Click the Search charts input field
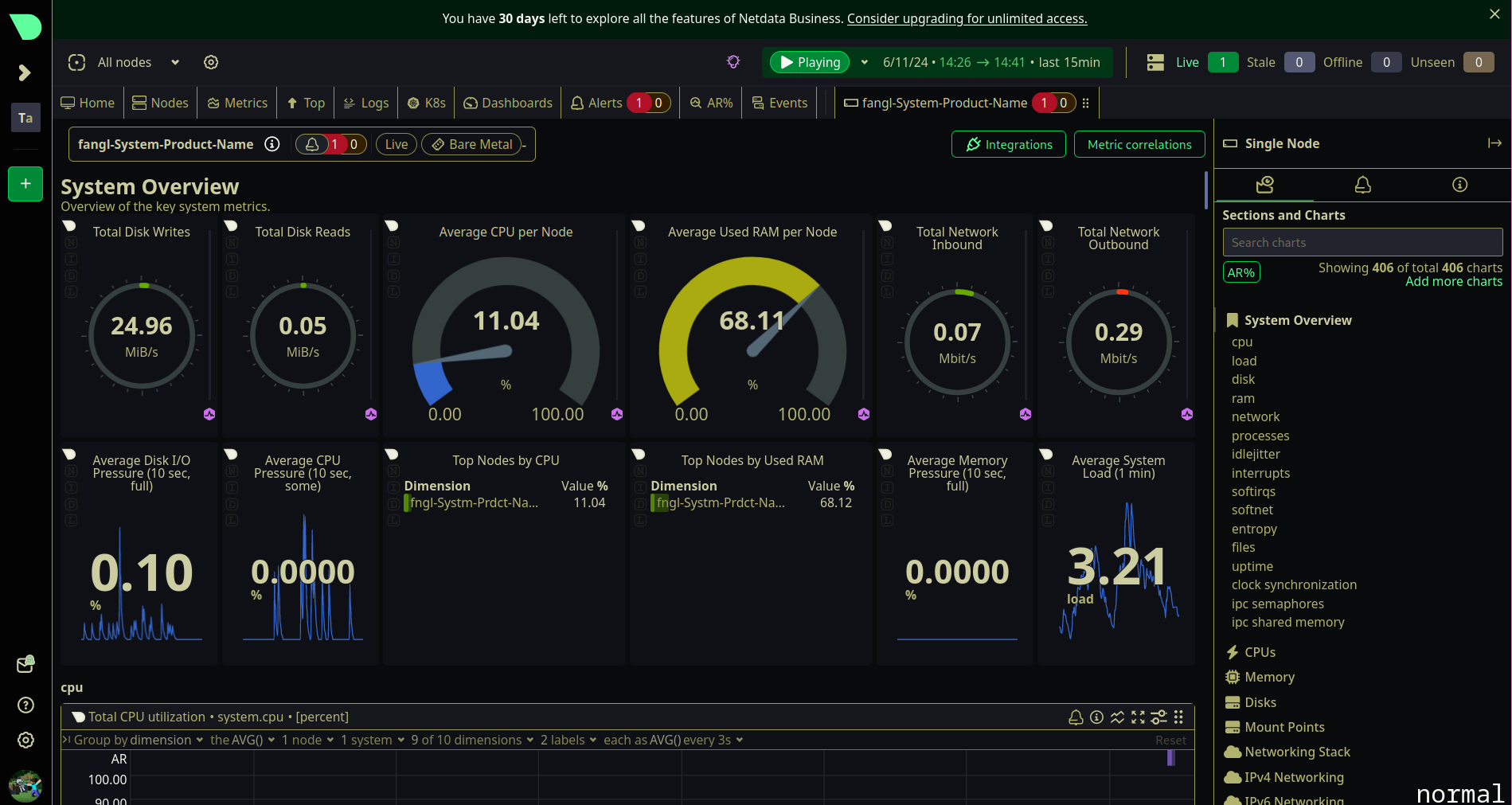This screenshot has height=805, width=1512. coord(1362,243)
